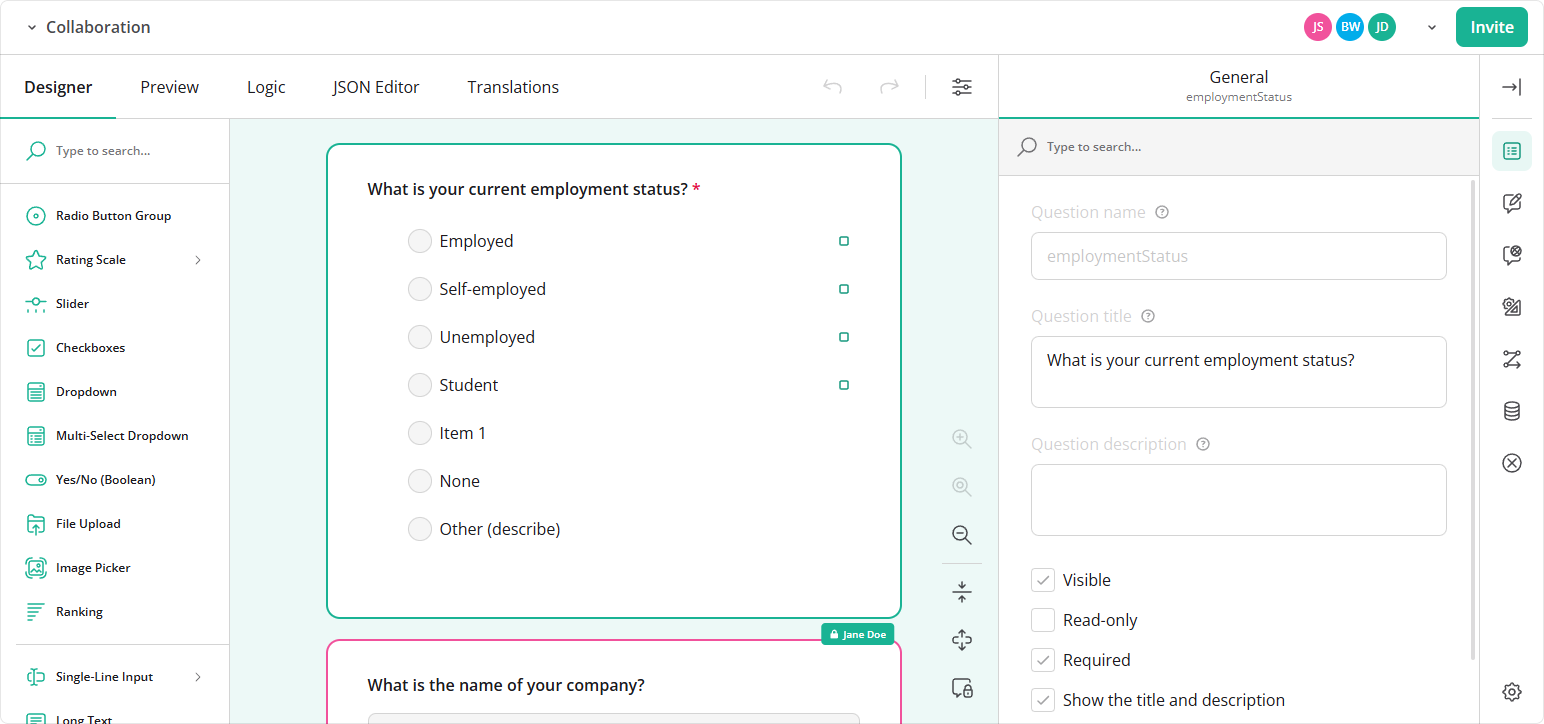The height and width of the screenshot is (724, 1544).
Task: Select the General properties sidebar icon
Action: click(x=1512, y=151)
